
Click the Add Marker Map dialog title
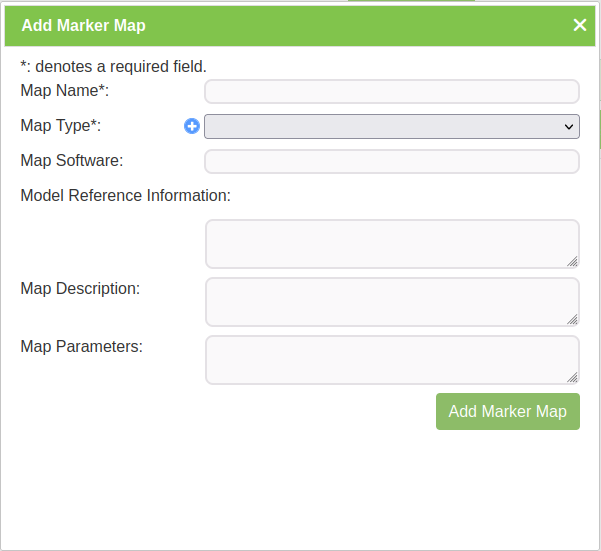pos(84,25)
